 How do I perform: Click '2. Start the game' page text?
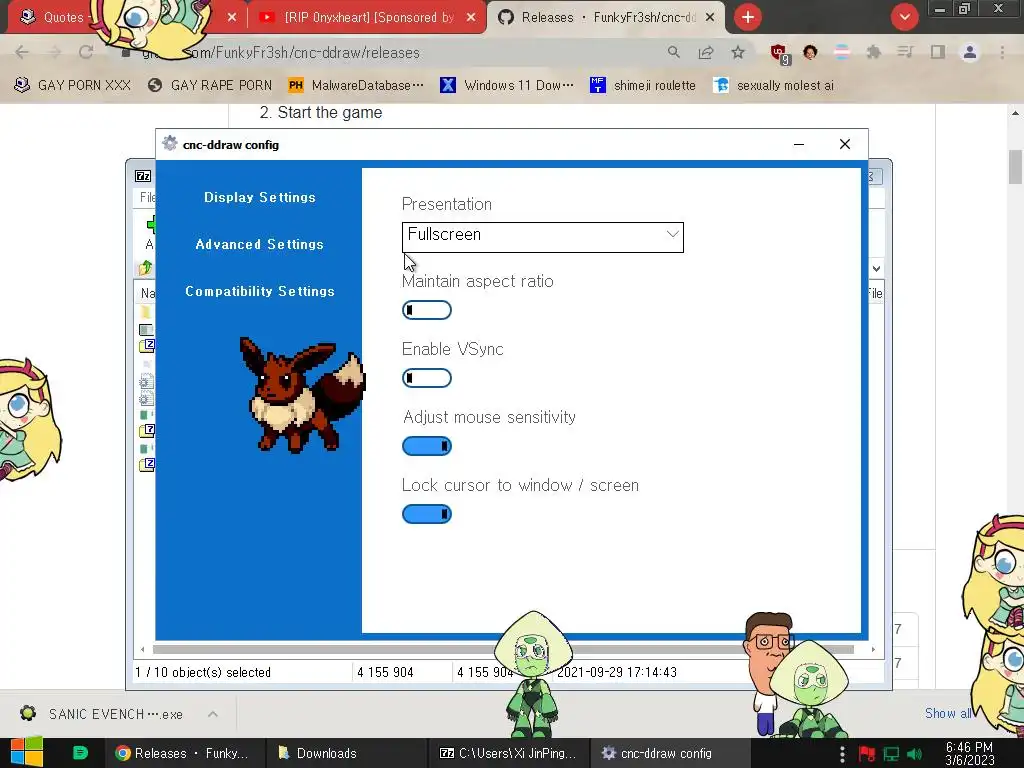click(x=321, y=112)
